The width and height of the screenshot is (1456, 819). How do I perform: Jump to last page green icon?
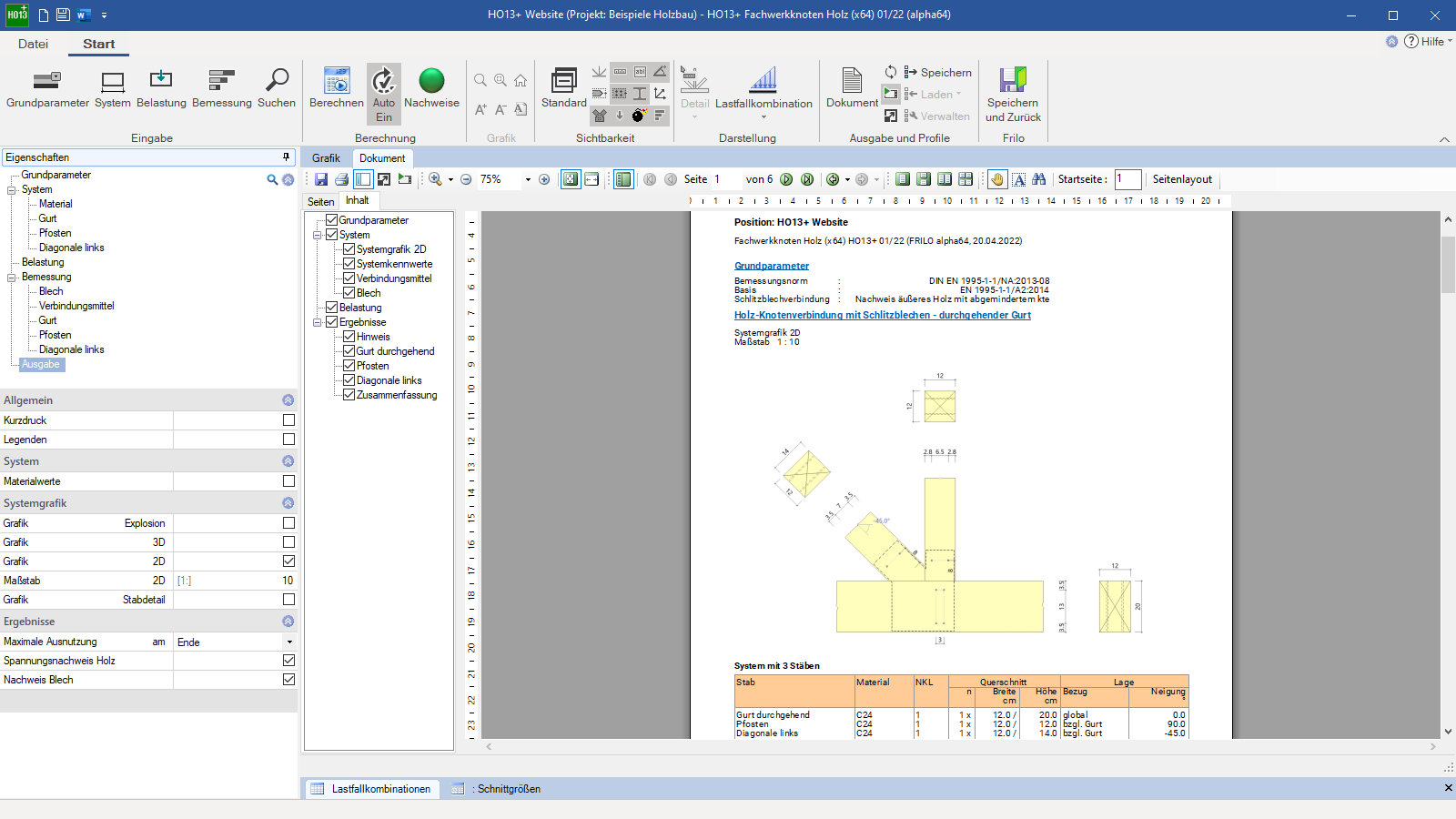point(807,179)
